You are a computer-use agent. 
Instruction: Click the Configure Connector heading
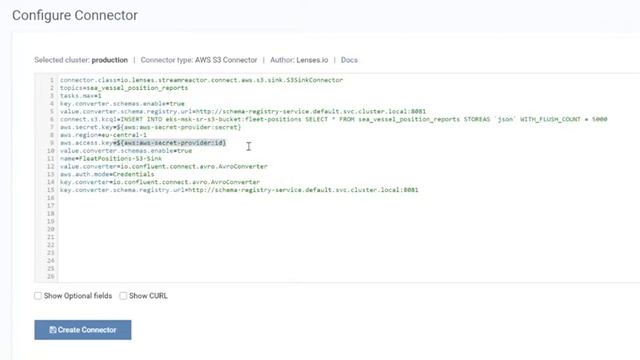[75, 15]
